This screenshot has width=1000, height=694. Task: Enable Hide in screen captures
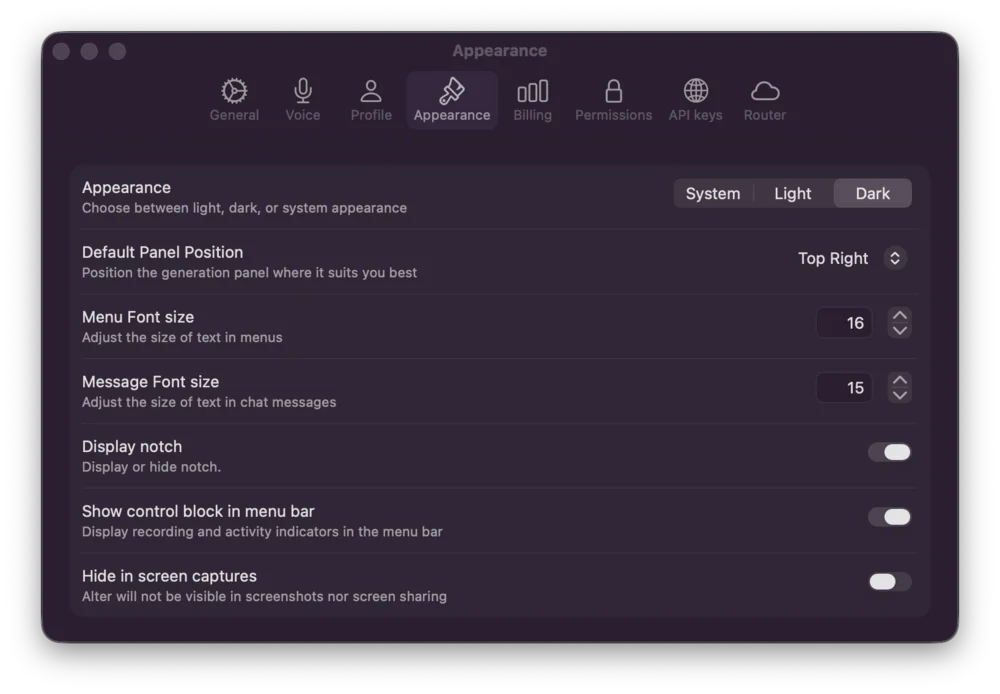coord(889,581)
